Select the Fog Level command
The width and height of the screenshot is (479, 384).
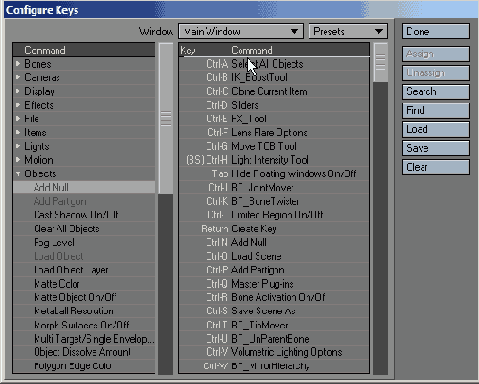click(84, 242)
